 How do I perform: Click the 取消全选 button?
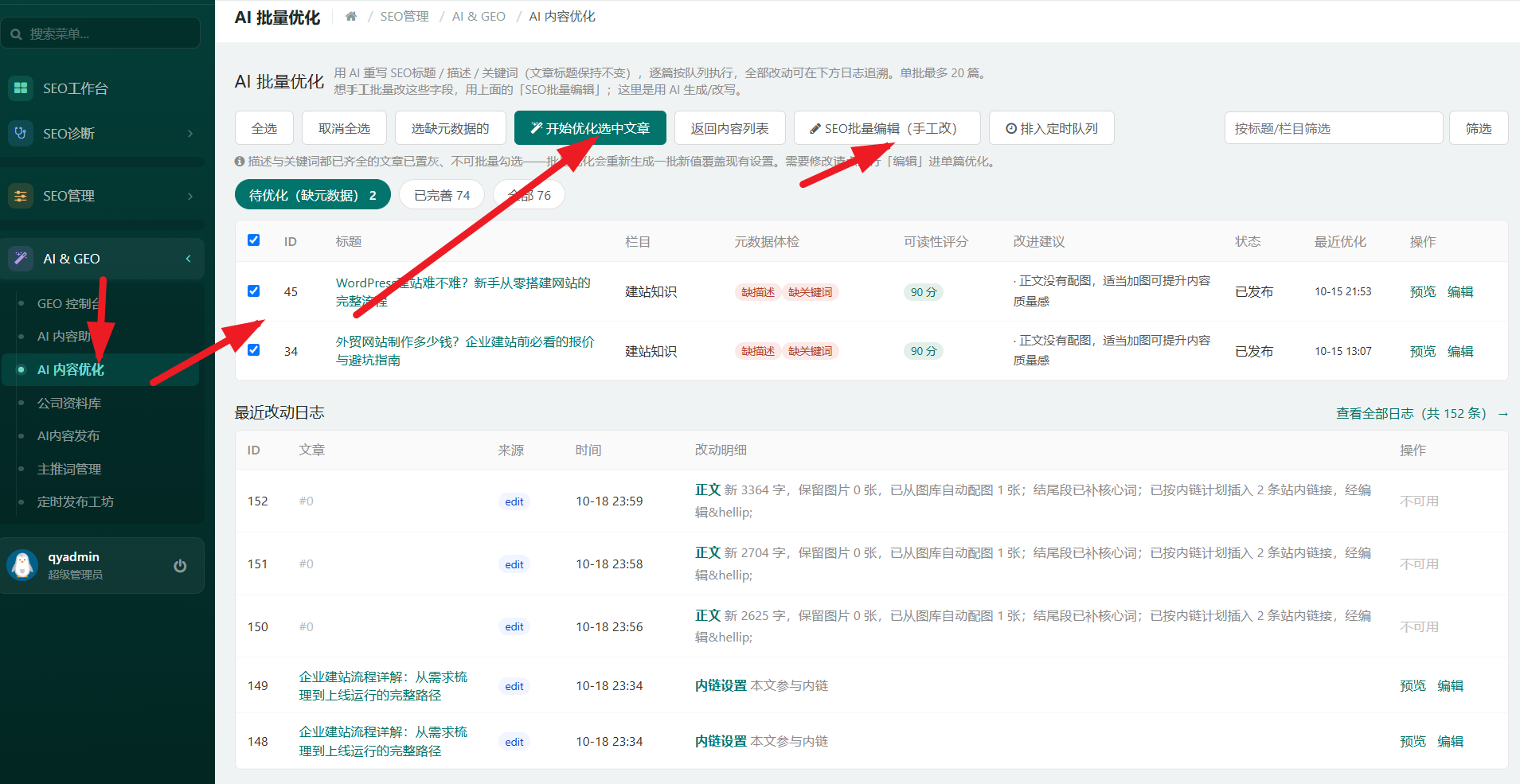(344, 128)
